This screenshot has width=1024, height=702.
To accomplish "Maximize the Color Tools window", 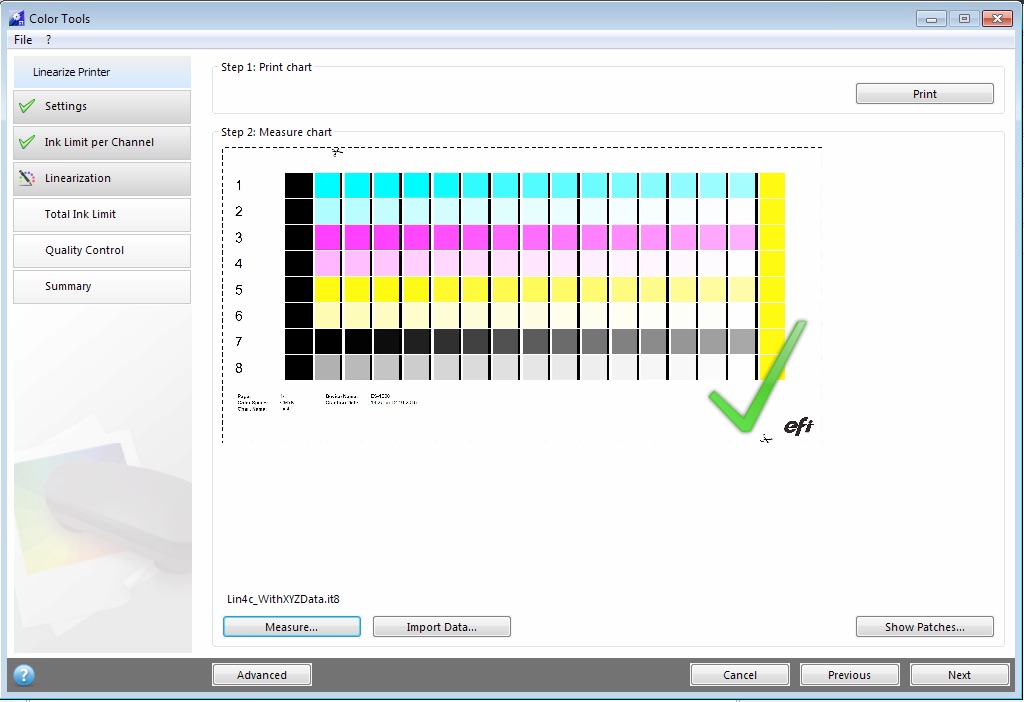I will click(964, 19).
